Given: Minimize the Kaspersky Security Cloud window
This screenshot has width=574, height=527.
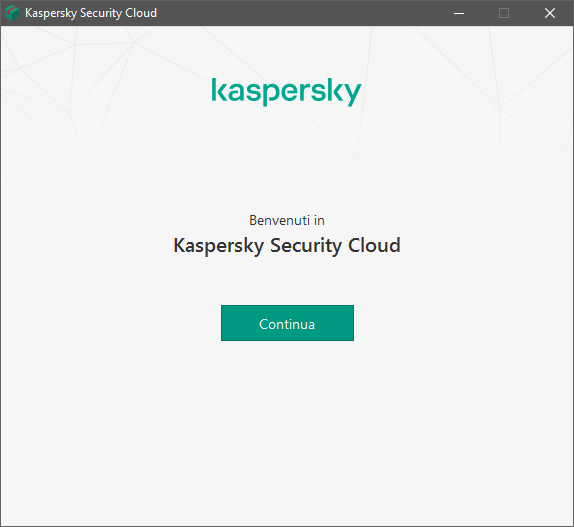Looking at the screenshot, I should (x=459, y=13).
